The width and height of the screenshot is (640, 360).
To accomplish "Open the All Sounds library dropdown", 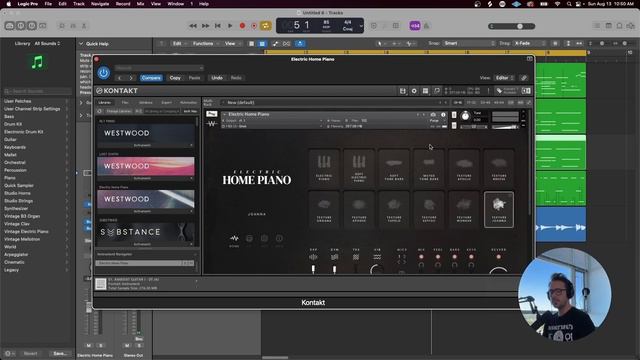I will click(47, 43).
